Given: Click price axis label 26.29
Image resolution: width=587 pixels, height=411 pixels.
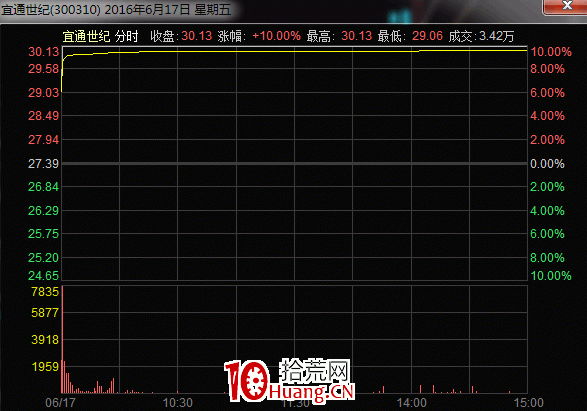Looking at the screenshot, I should click(44, 211).
